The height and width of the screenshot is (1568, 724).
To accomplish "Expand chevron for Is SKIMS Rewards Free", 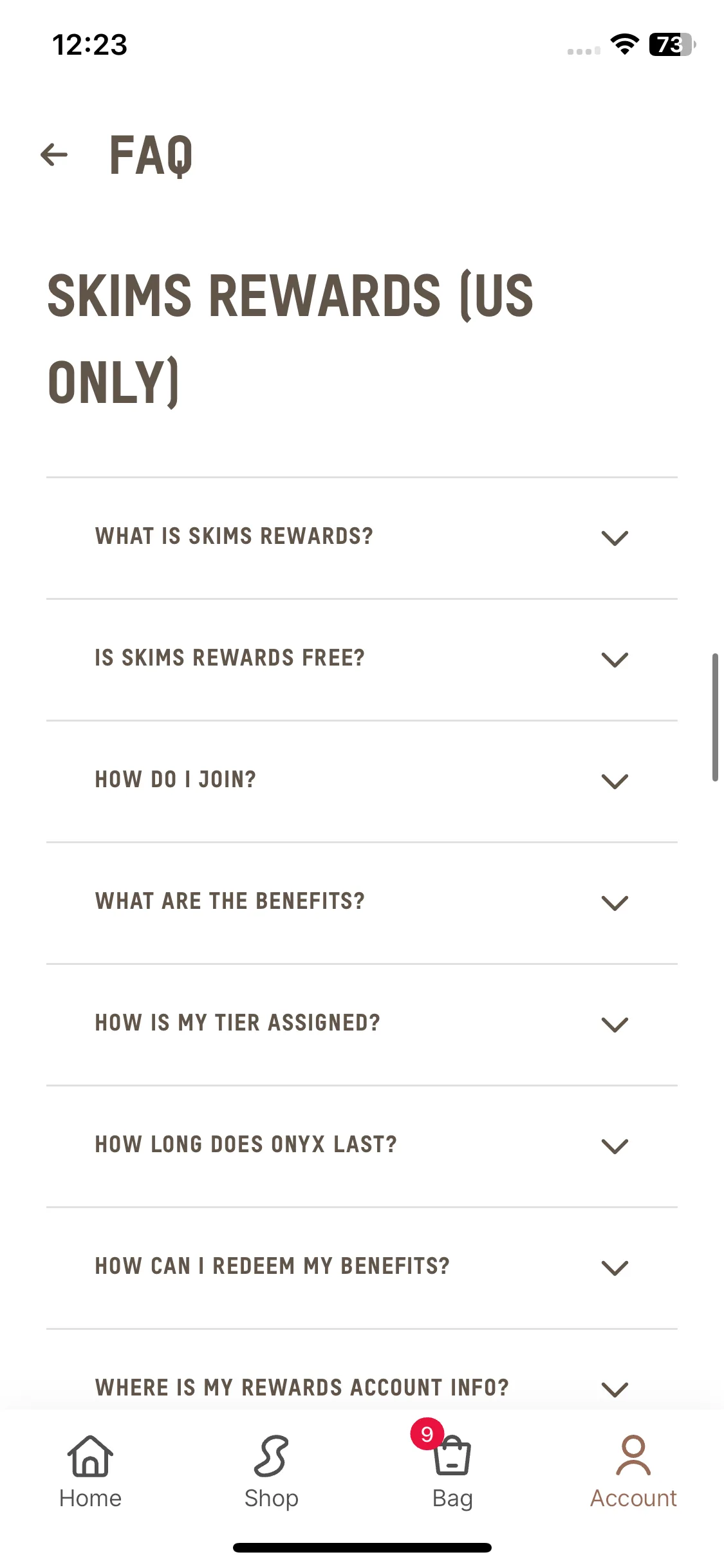I will pos(615,660).
